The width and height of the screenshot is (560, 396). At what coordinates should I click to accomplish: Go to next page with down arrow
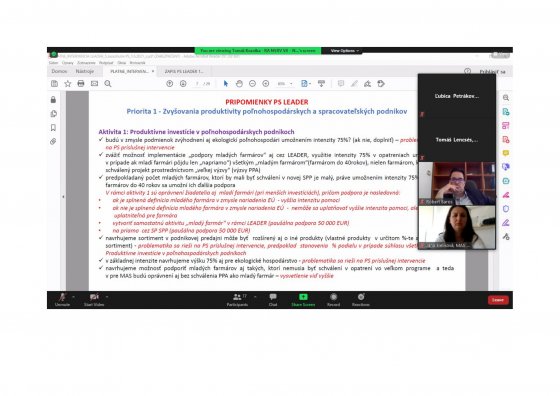click(x=183, y=84)
